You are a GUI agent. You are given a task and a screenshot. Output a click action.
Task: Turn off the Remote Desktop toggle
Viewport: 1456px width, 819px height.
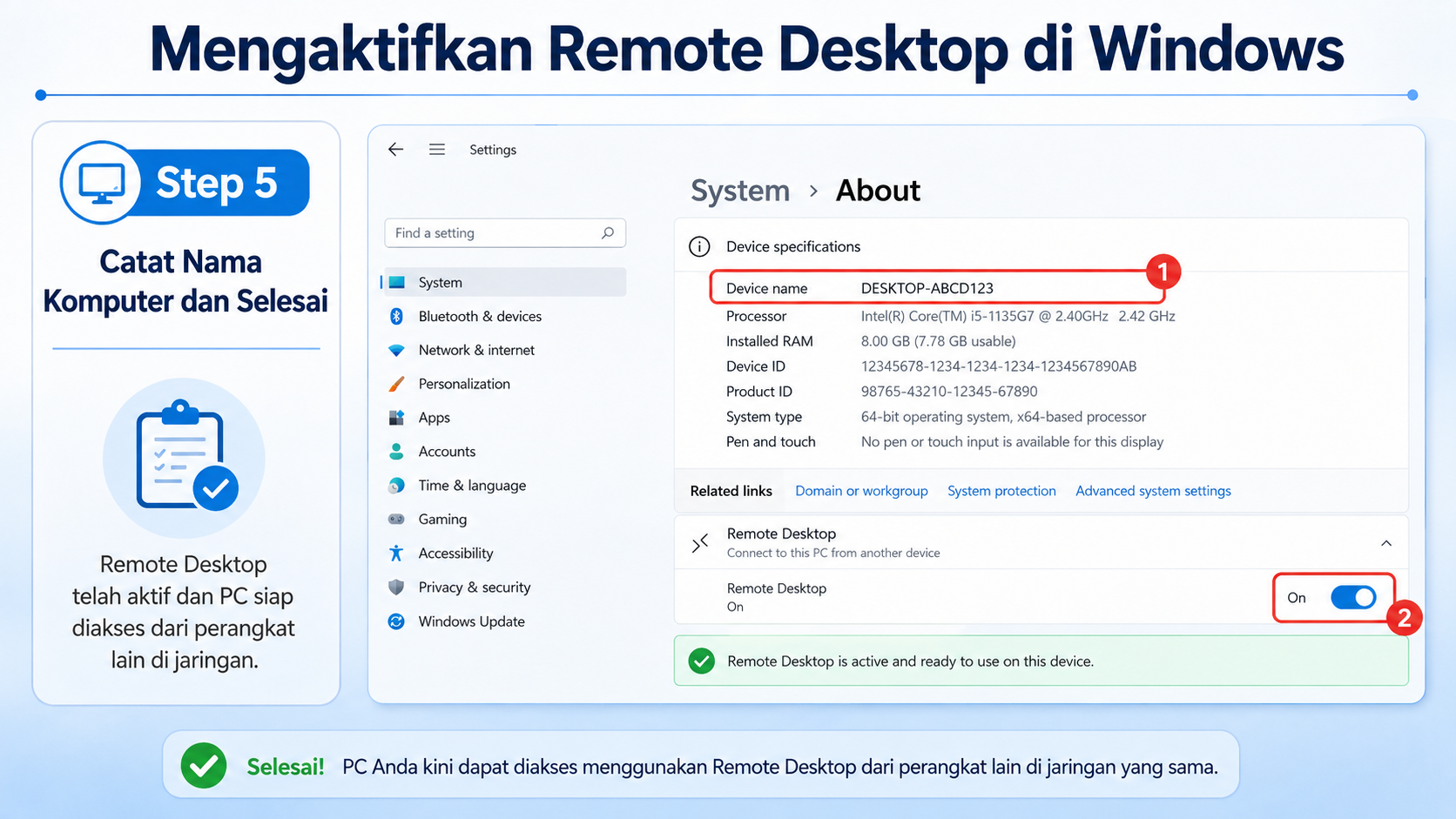[1353, 597]
